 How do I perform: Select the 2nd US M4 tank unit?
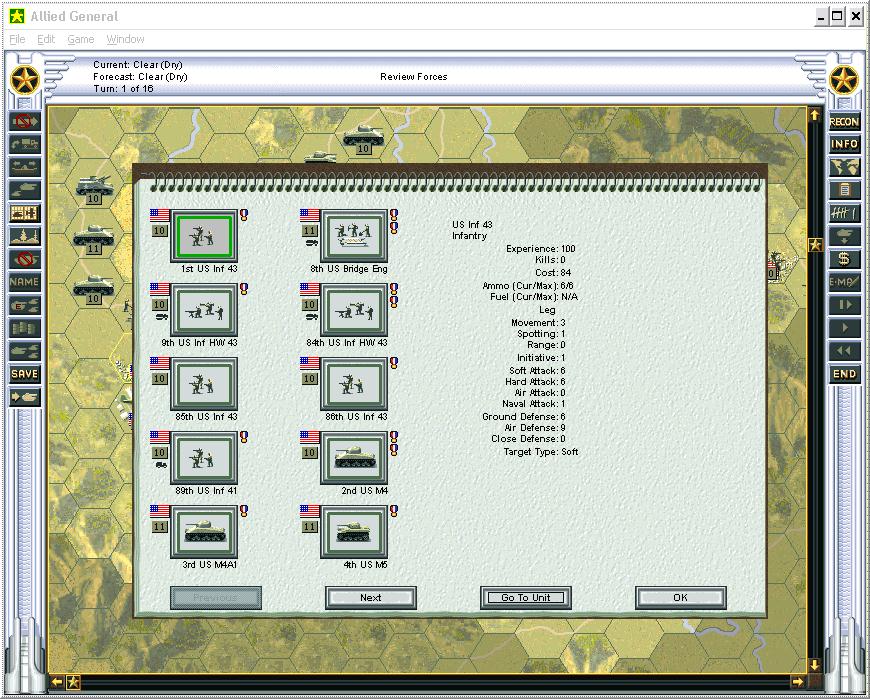pos(354,458)
